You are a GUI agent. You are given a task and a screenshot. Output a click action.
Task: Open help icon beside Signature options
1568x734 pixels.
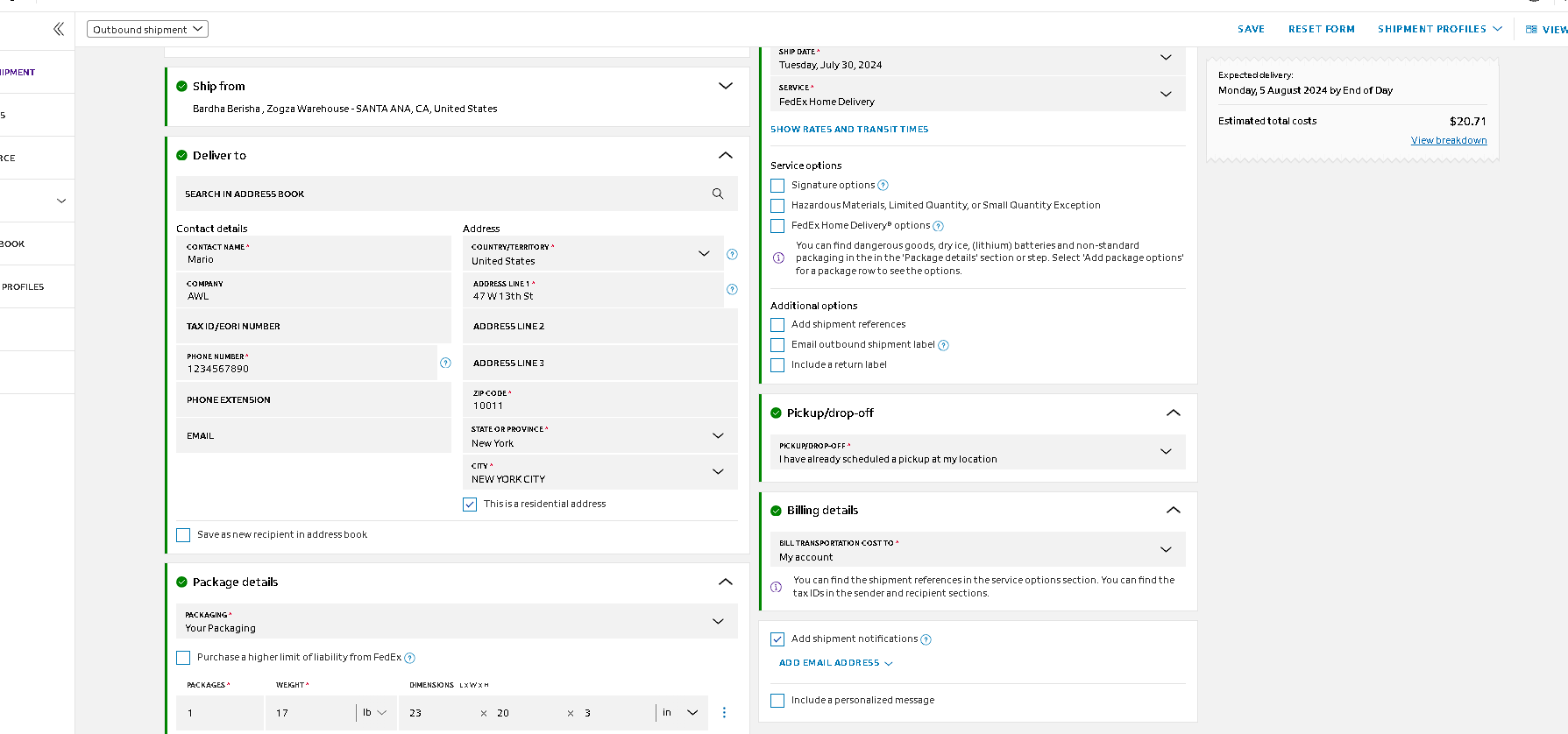click(883, 185)
